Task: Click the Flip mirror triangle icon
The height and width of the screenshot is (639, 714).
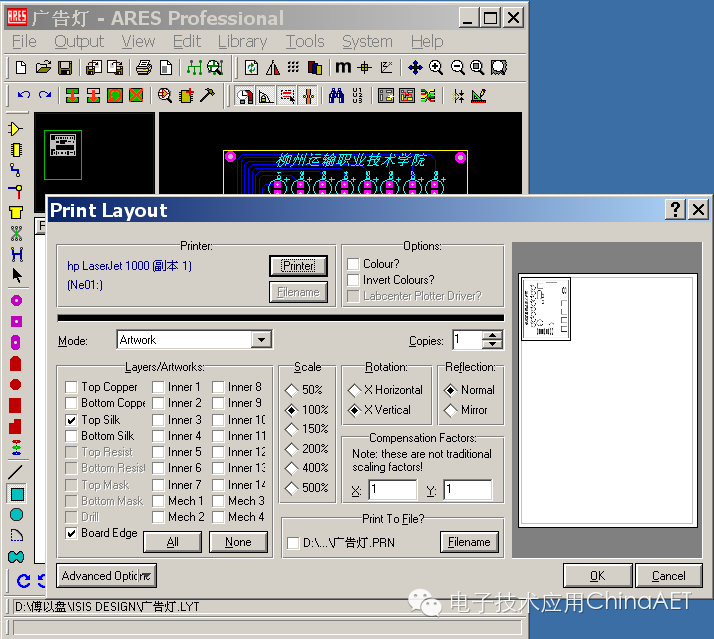Action: tap(273, 68)
